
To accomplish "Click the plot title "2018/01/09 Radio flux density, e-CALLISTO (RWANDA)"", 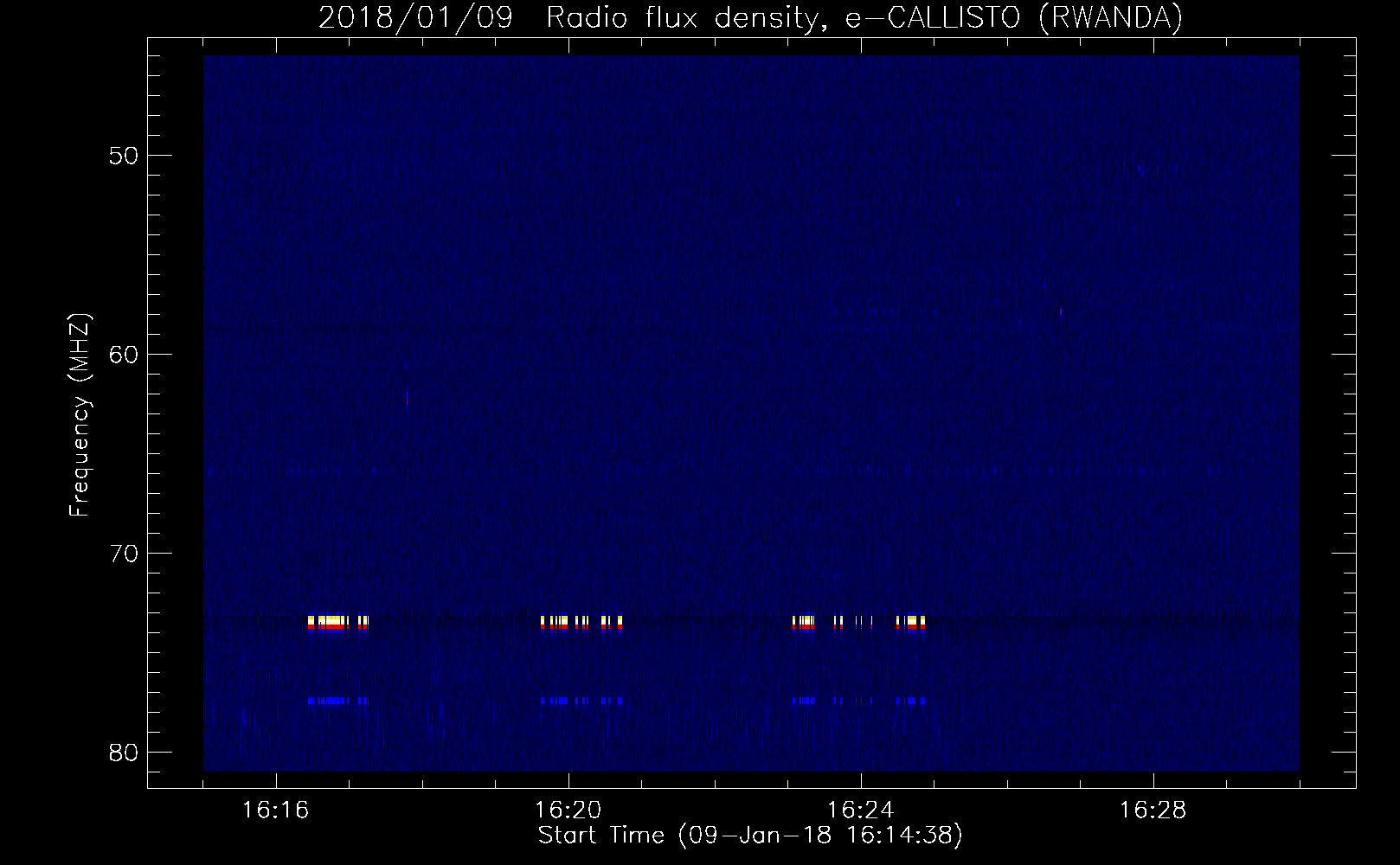I will [750, 18].
